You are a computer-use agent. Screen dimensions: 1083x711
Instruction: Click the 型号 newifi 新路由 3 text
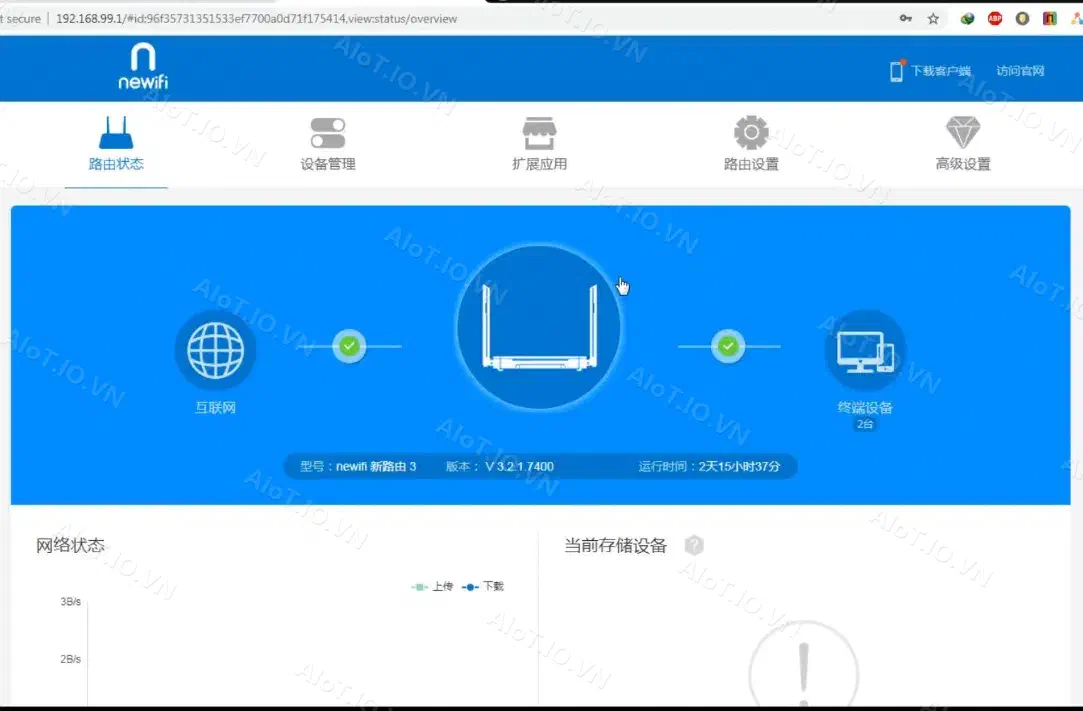[358, 466]
